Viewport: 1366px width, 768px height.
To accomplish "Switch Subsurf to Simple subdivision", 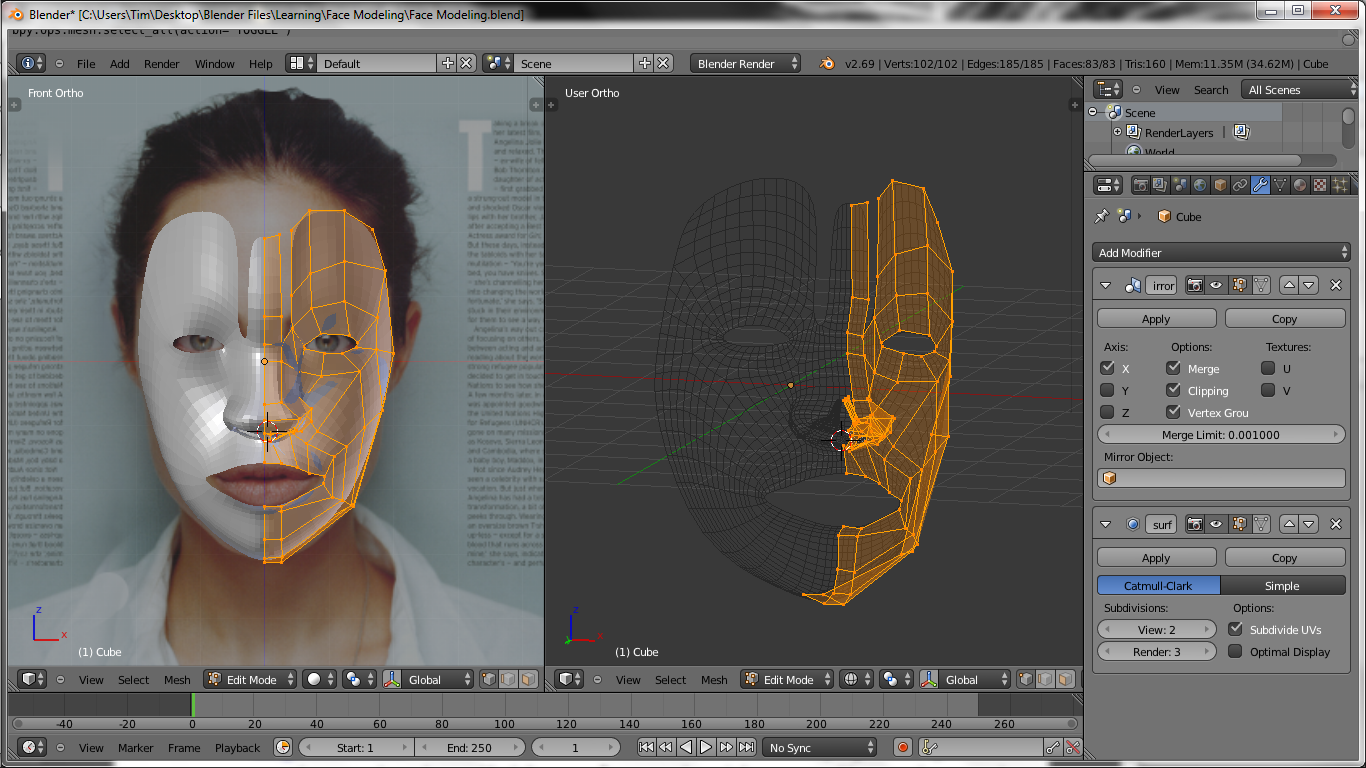I will (x=1284, y=585).
